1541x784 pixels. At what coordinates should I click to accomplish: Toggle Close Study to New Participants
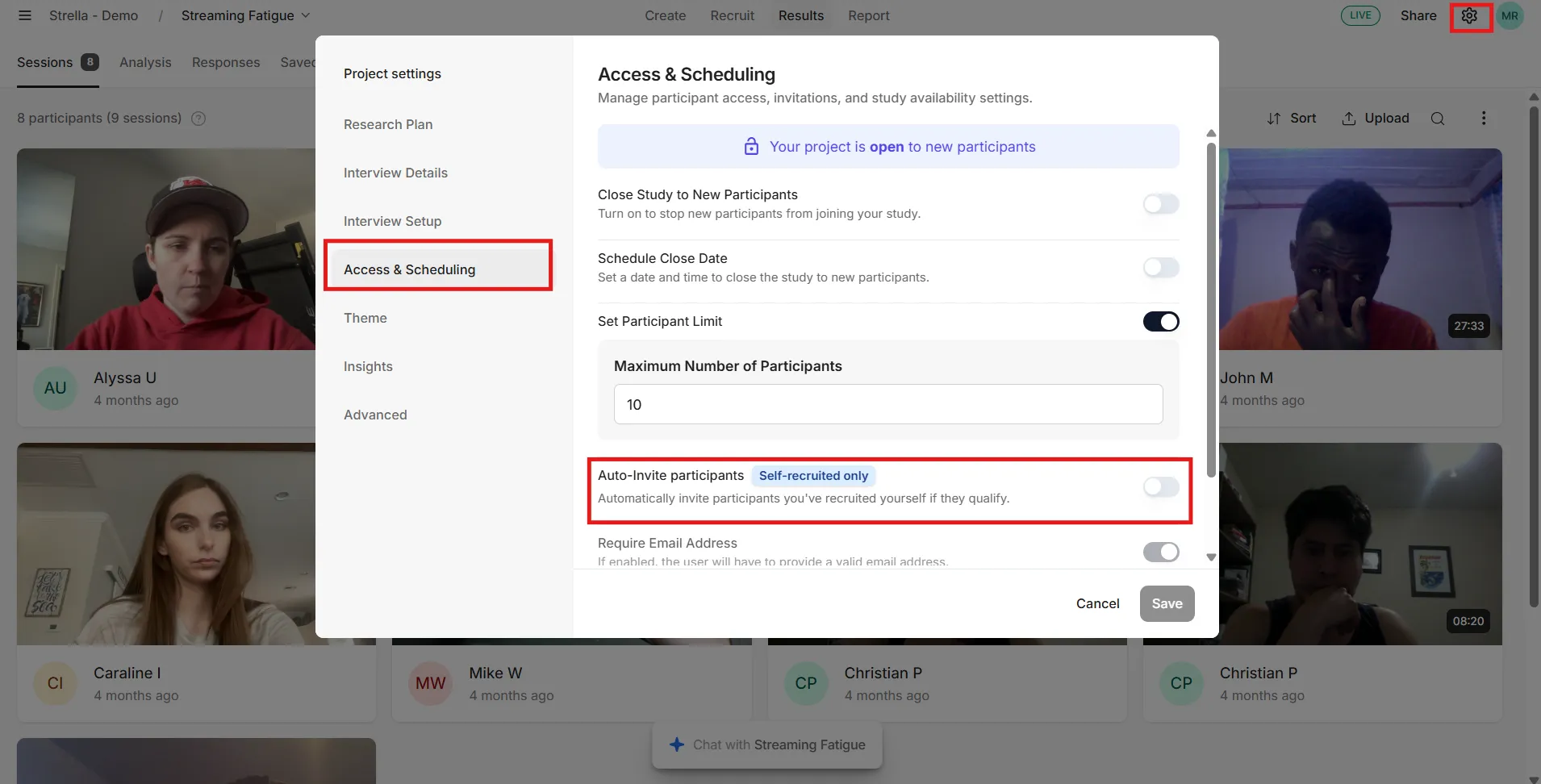click(x=1161, y=204)
